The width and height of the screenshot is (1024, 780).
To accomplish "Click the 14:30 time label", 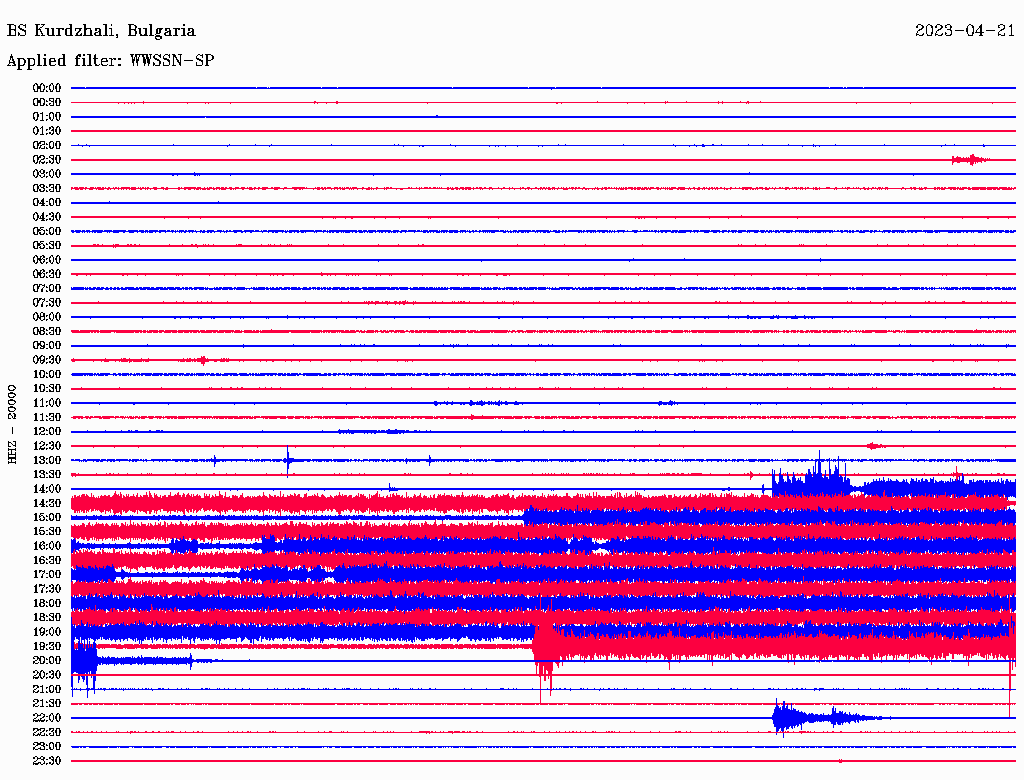I will [47, 503].
